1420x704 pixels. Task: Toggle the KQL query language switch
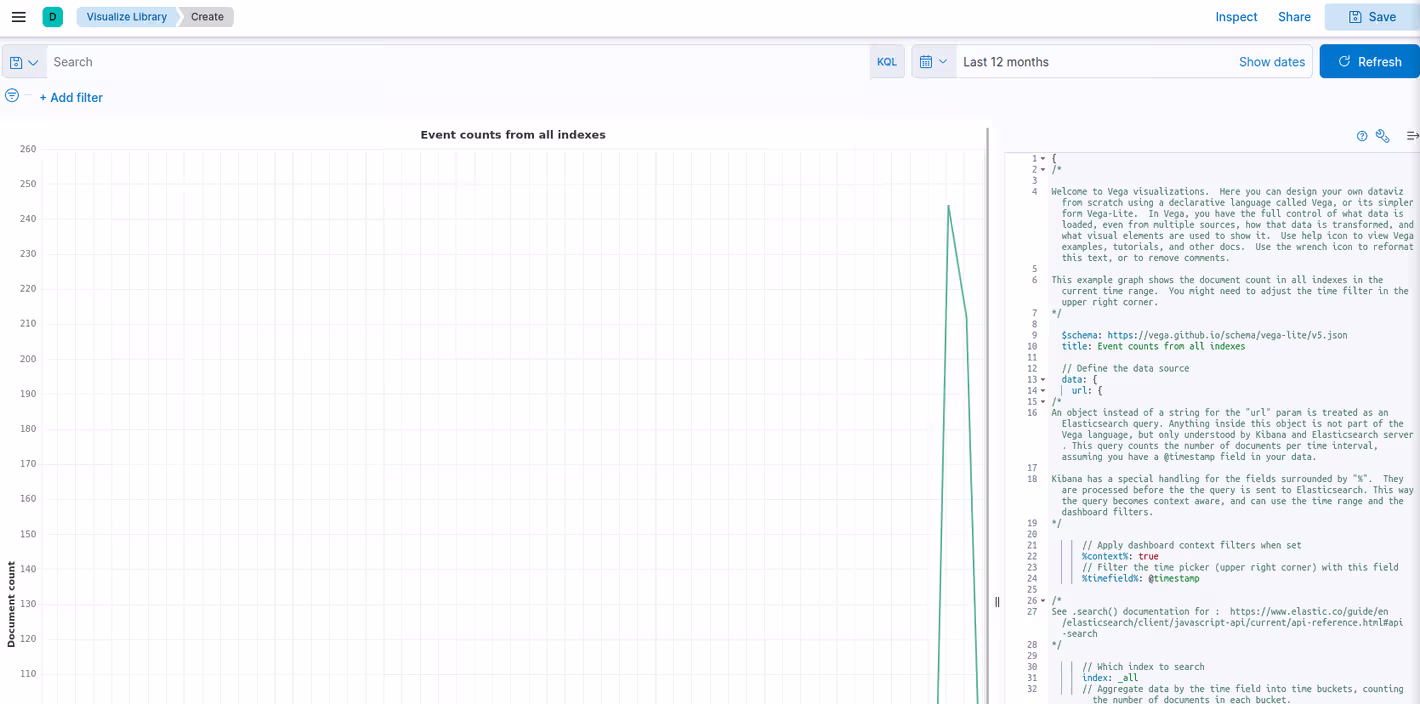tap(886, 62)
